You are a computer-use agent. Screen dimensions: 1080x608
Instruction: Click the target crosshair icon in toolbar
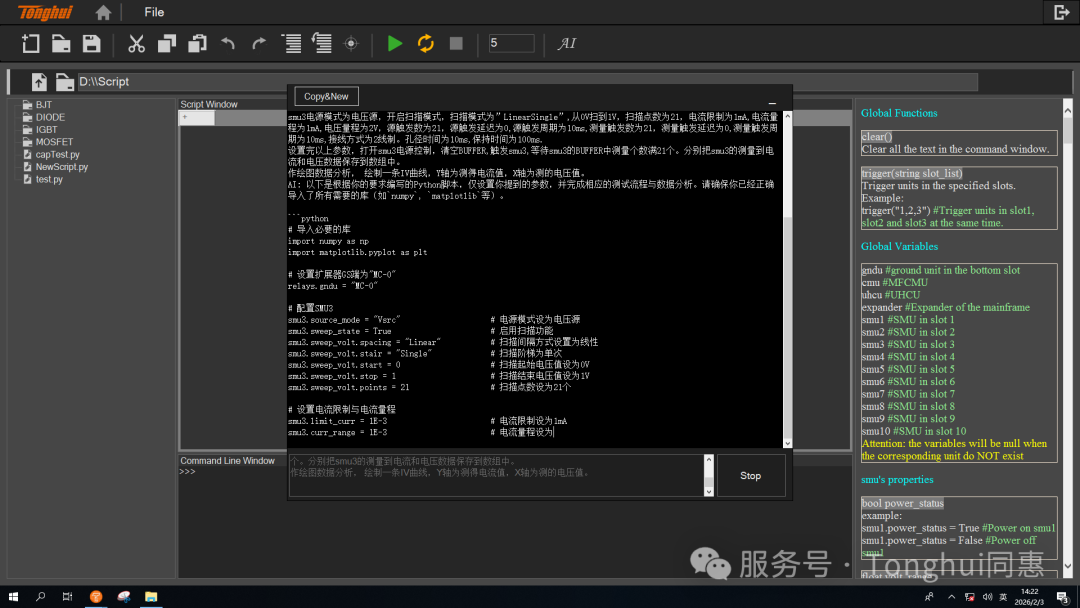tap(351, 43)
